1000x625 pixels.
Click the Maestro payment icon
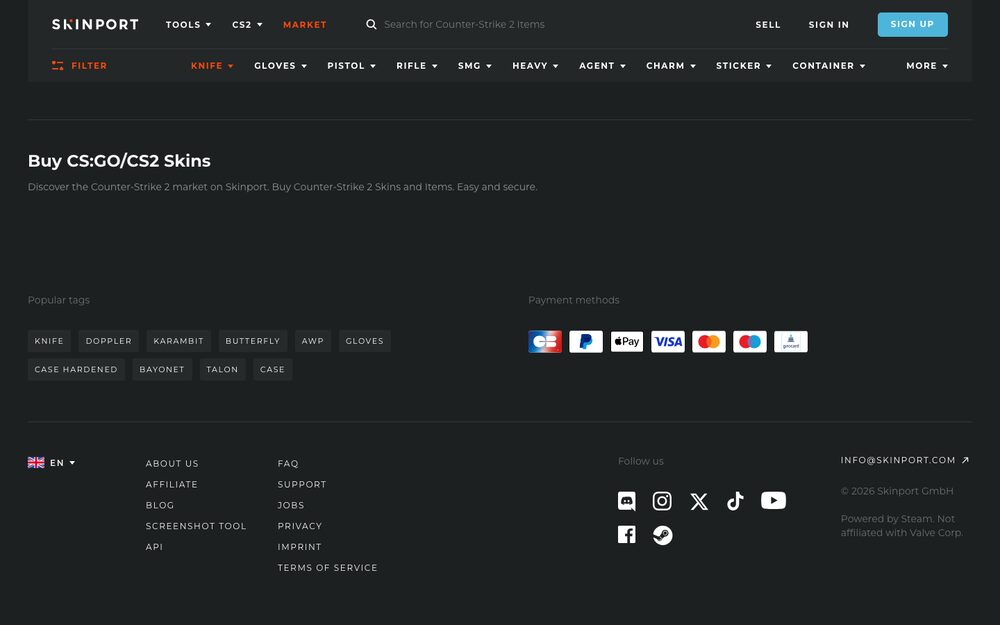click(x=750, y=342)
